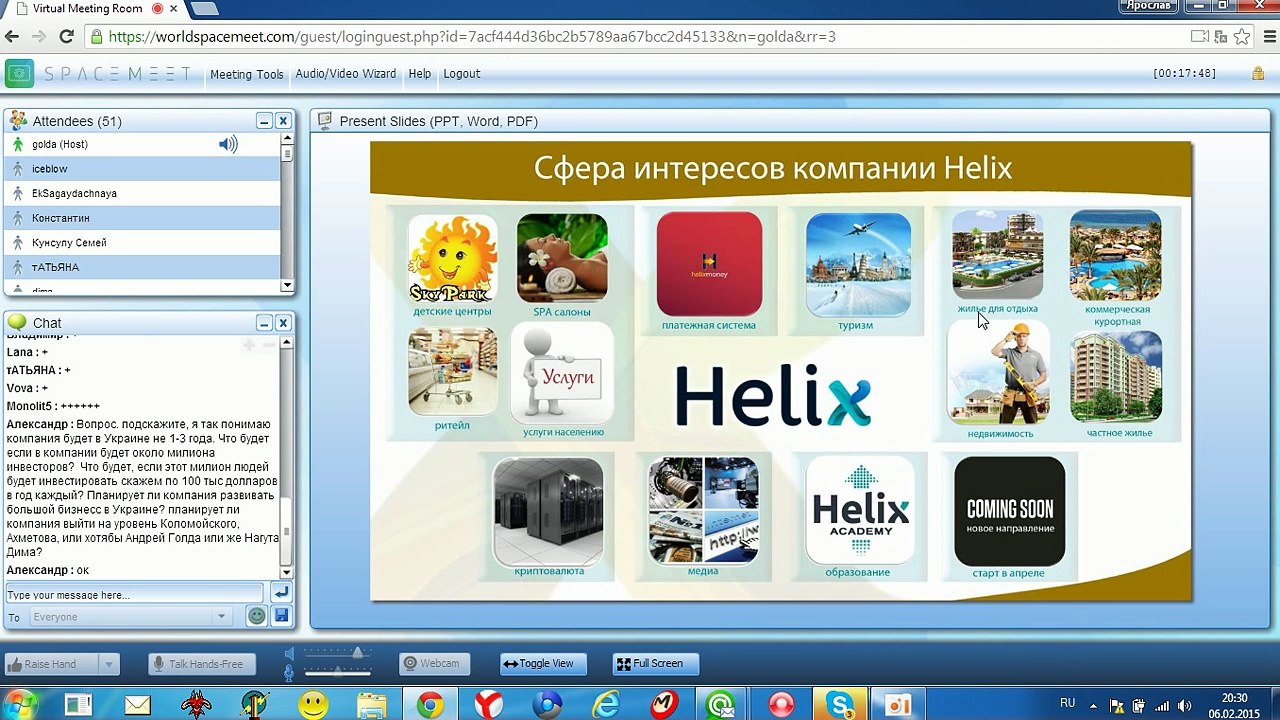The image size is (1280, 720).
Task: Click Logout in the top menu
Action: 462,74
